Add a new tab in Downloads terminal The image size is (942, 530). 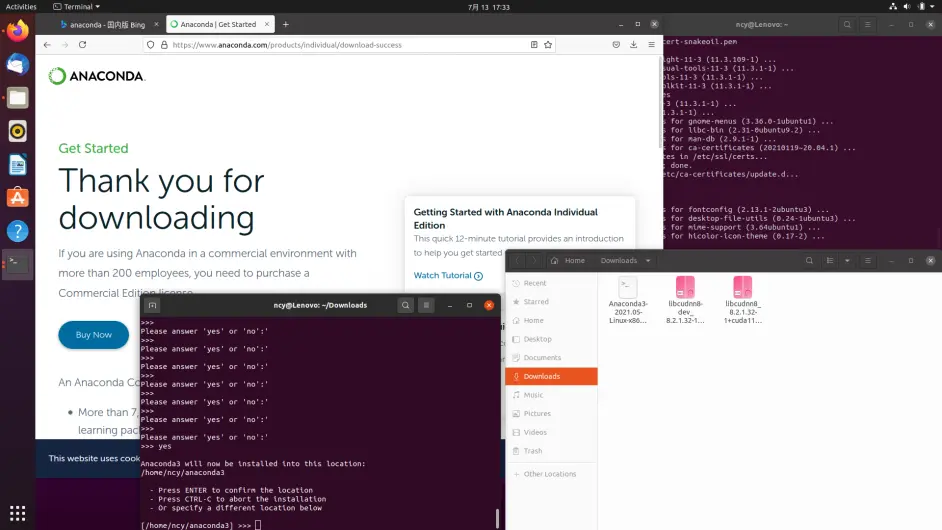point(153,305)
